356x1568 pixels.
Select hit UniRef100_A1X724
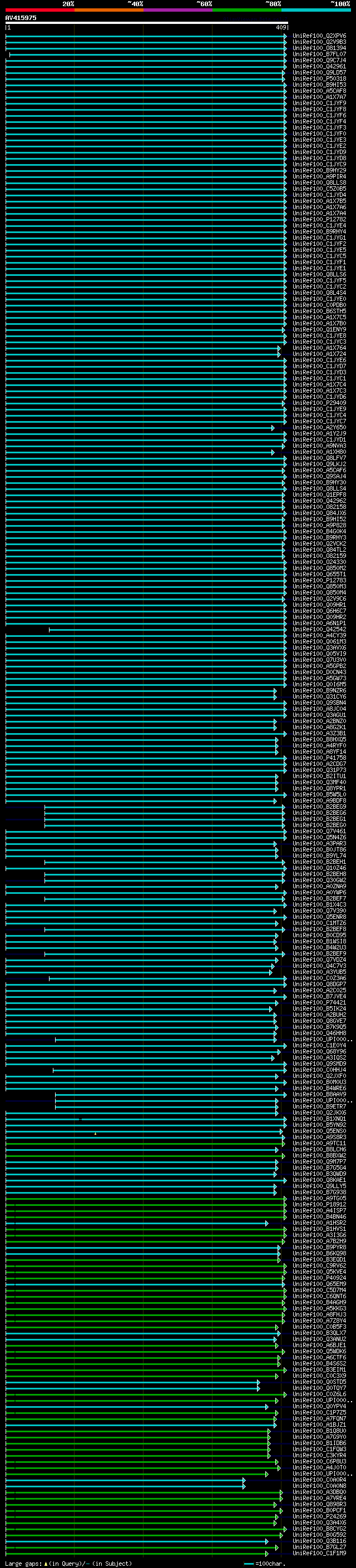(319, 354)
